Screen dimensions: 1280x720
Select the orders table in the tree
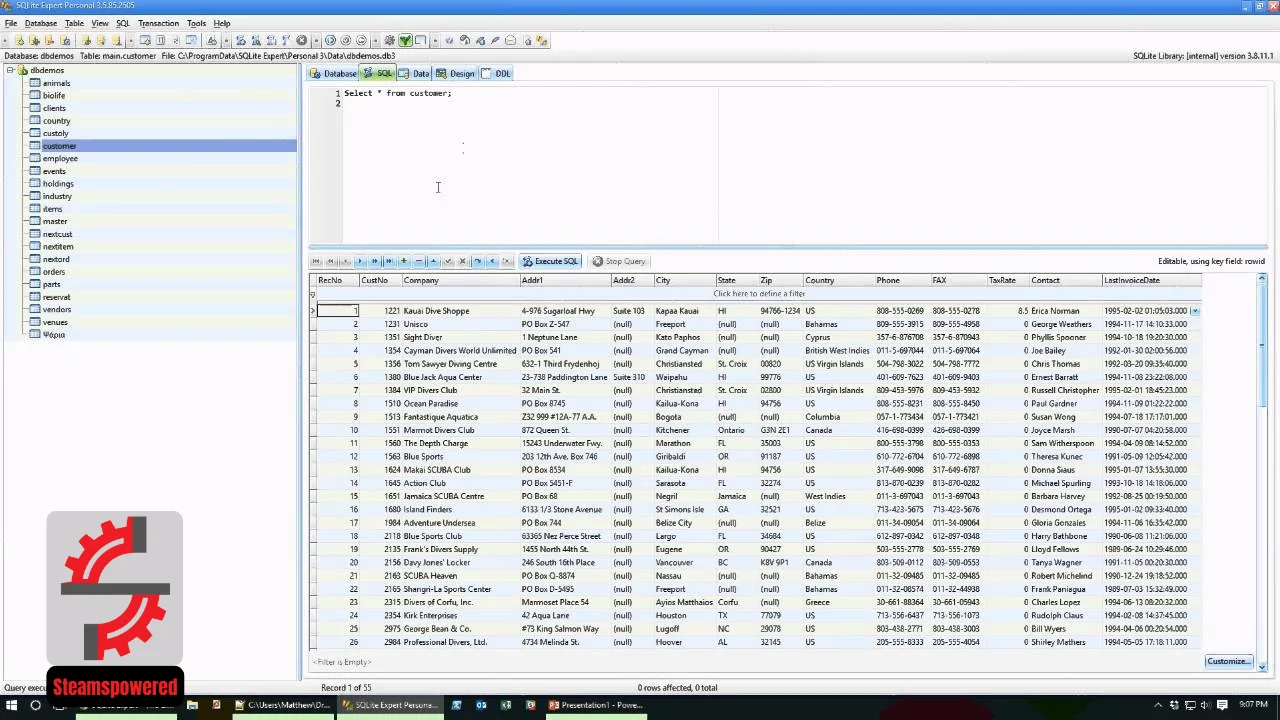54,272
